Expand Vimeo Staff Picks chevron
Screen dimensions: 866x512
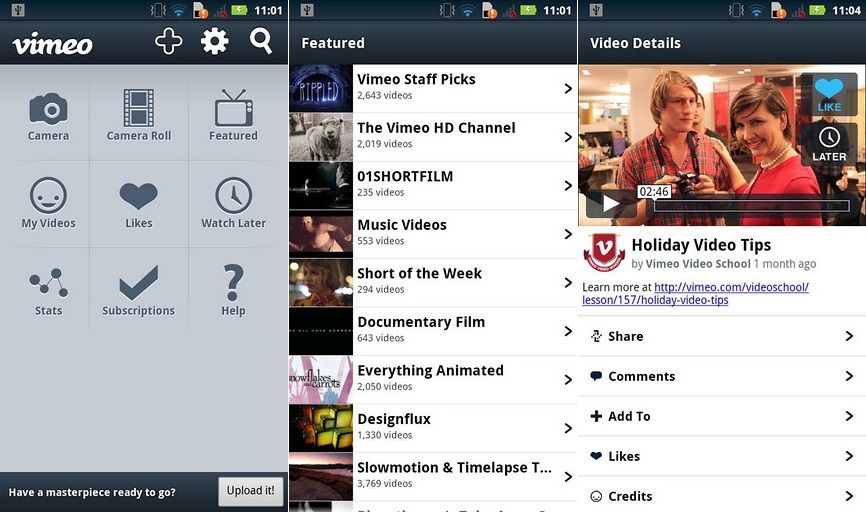568,88
